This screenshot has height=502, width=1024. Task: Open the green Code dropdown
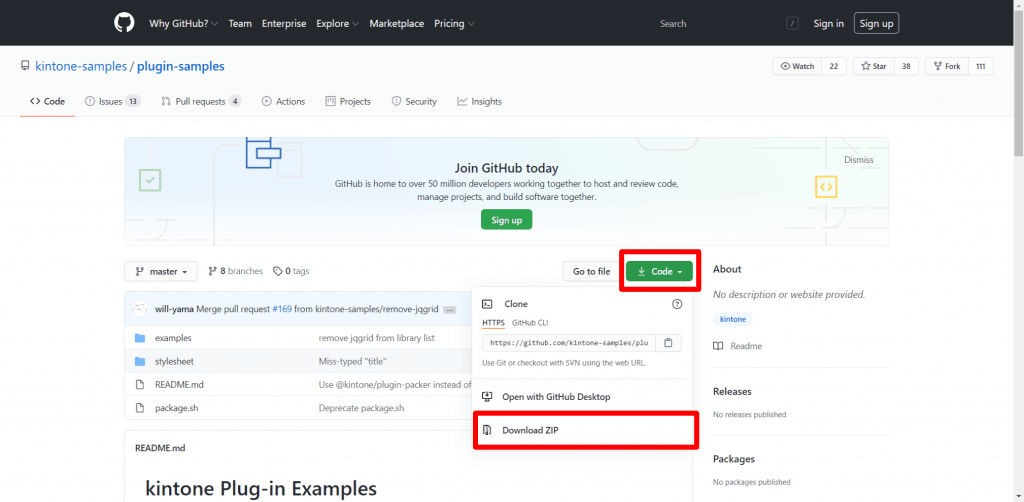click(659, 271)
